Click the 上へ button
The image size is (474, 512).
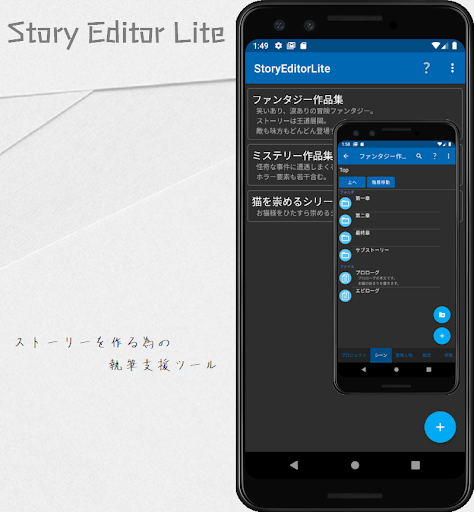[352, 182]
